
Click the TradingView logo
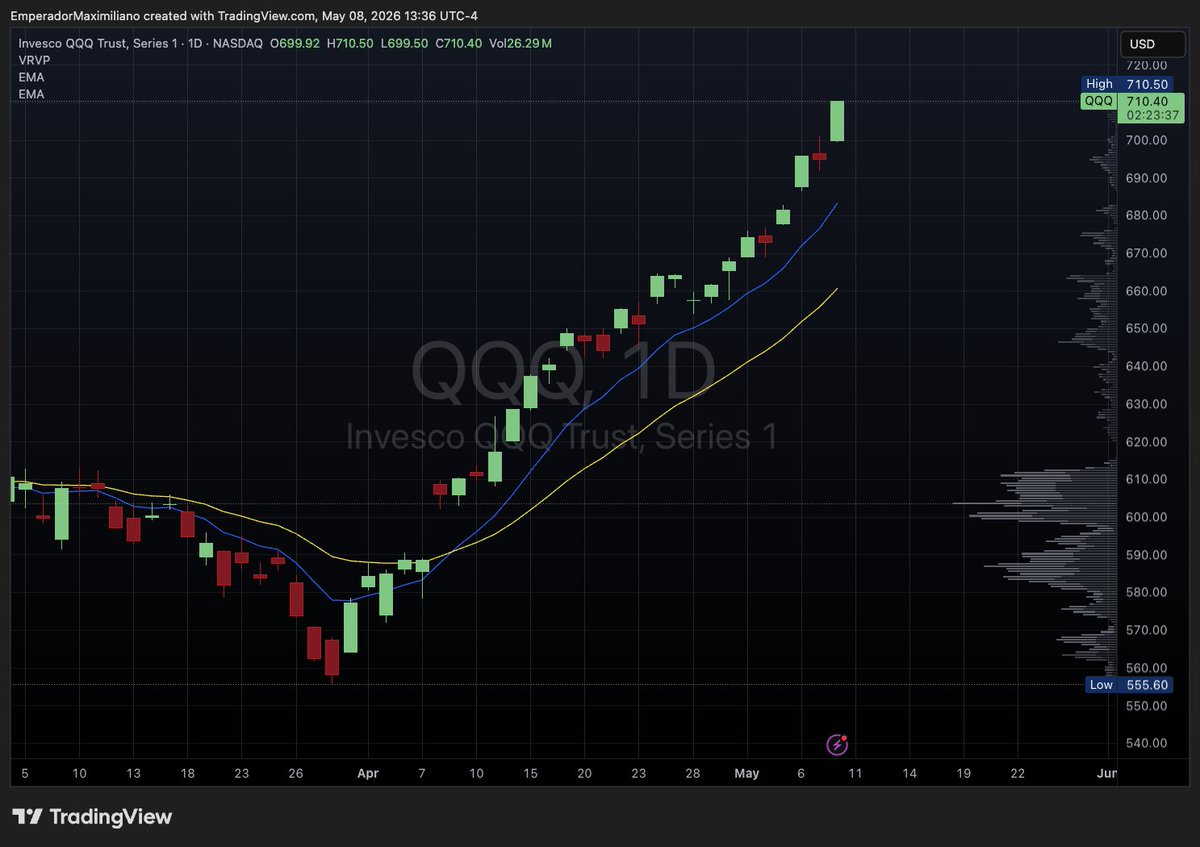[x=92, y=817]
